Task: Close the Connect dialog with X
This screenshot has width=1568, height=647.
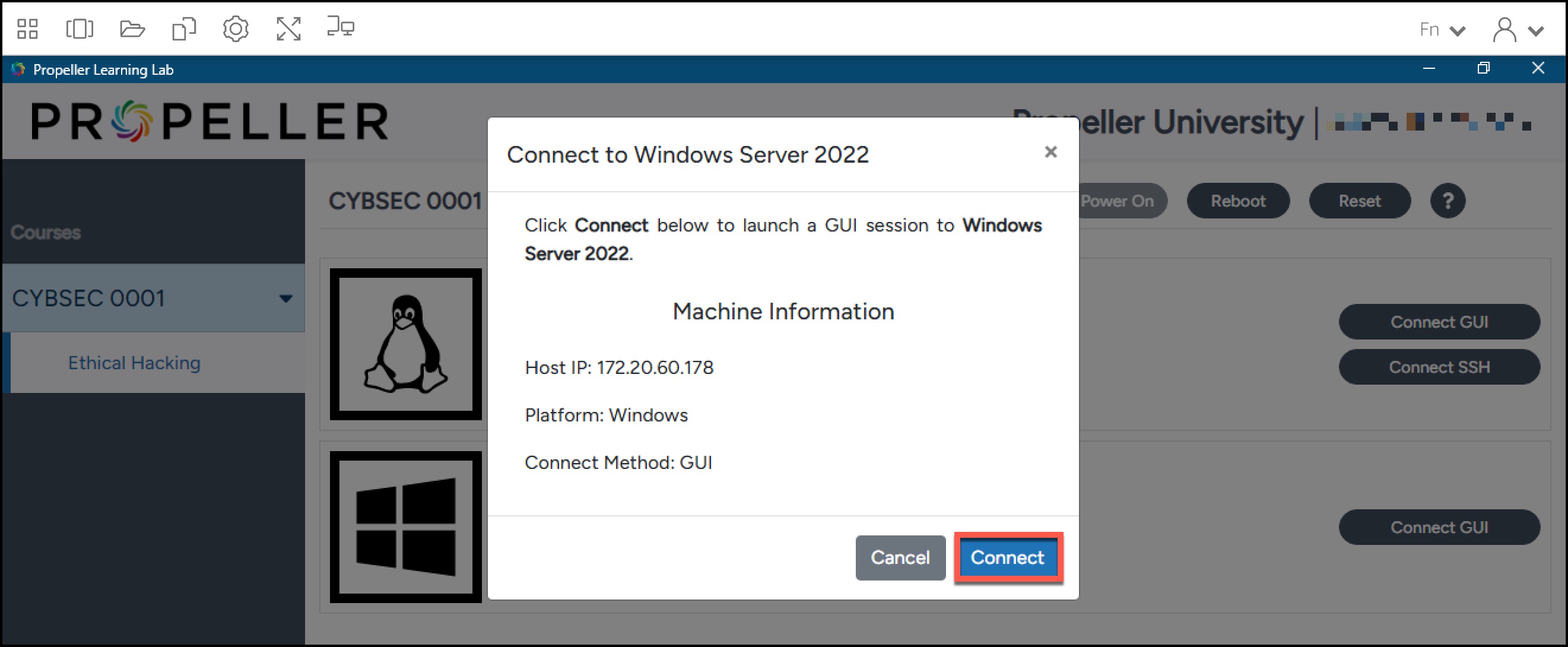Action: (x=1050, y=151)
